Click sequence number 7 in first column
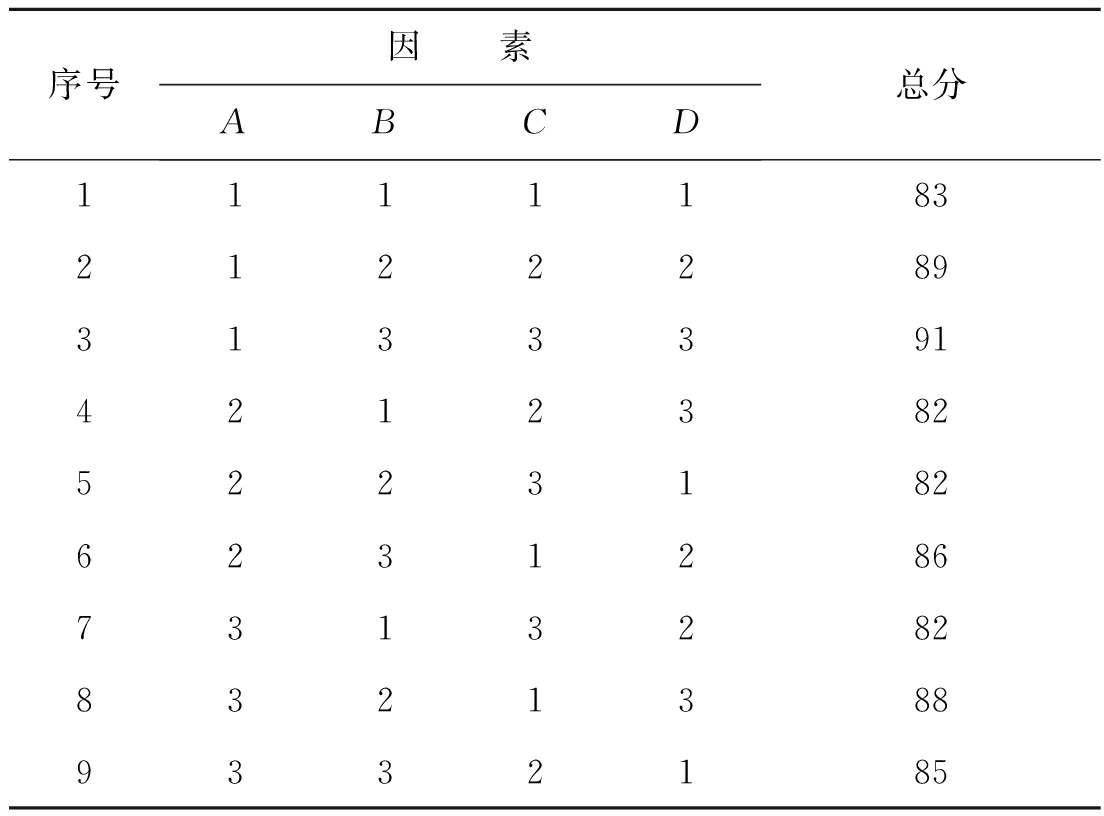Viewport: 1104px width, 816px height. (84, 629)
